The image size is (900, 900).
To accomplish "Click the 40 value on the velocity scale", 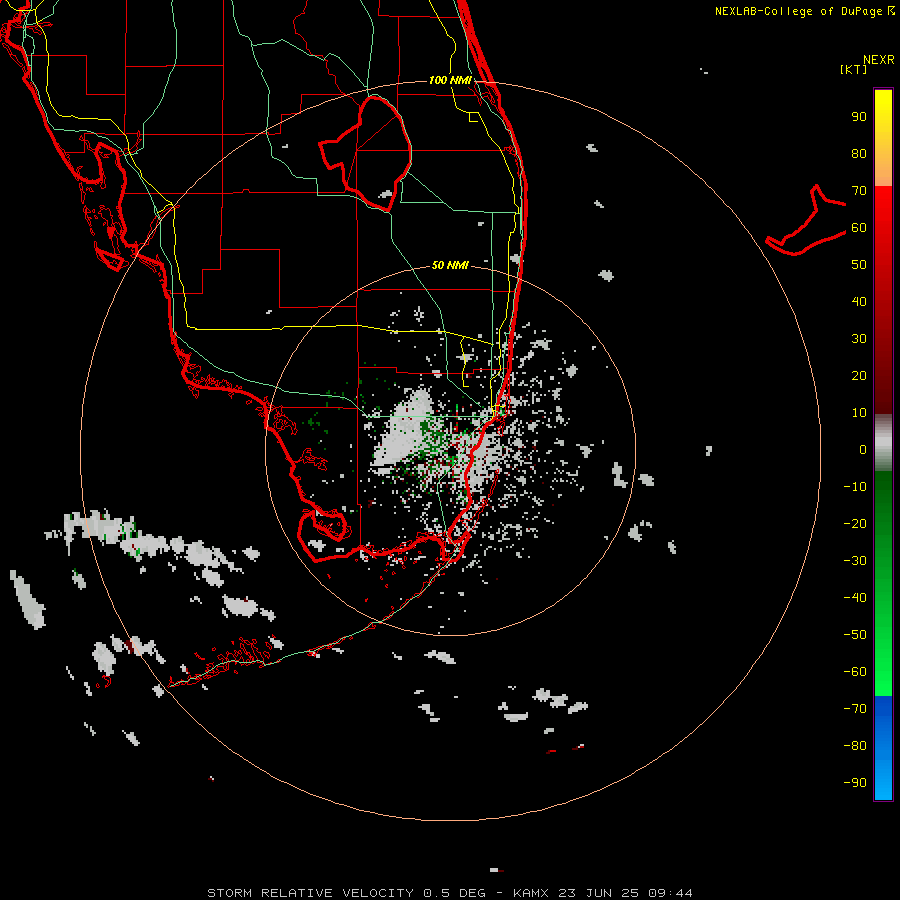I will pyautogui.click(x=859, y=302).
